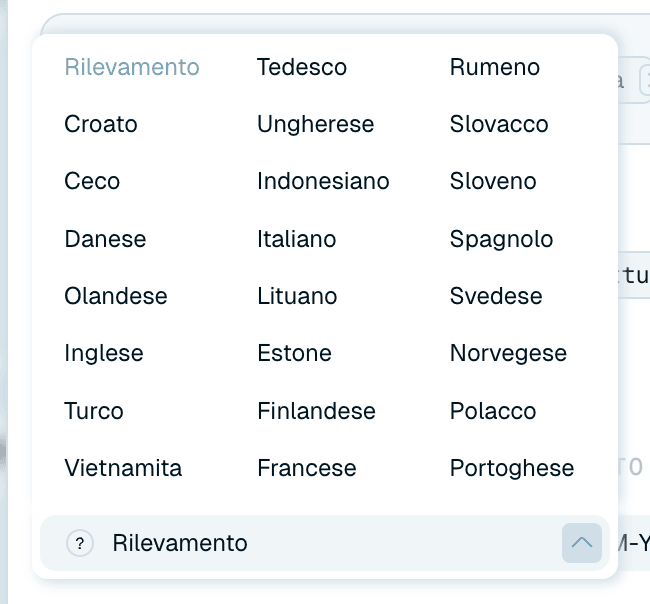Pick Portoghese from the language list
Screen dimensions: 650x604
(x=512, y=468)
